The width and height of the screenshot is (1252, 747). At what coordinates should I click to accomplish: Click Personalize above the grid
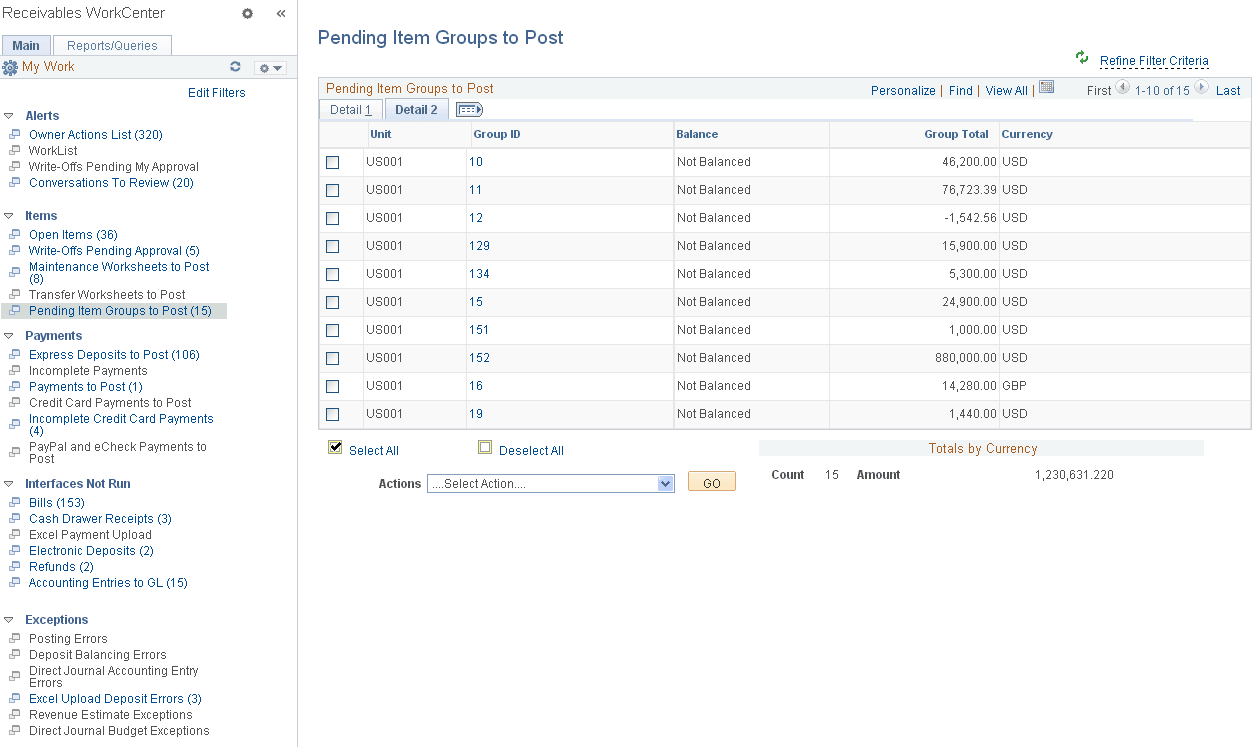(x=903, y=90)
